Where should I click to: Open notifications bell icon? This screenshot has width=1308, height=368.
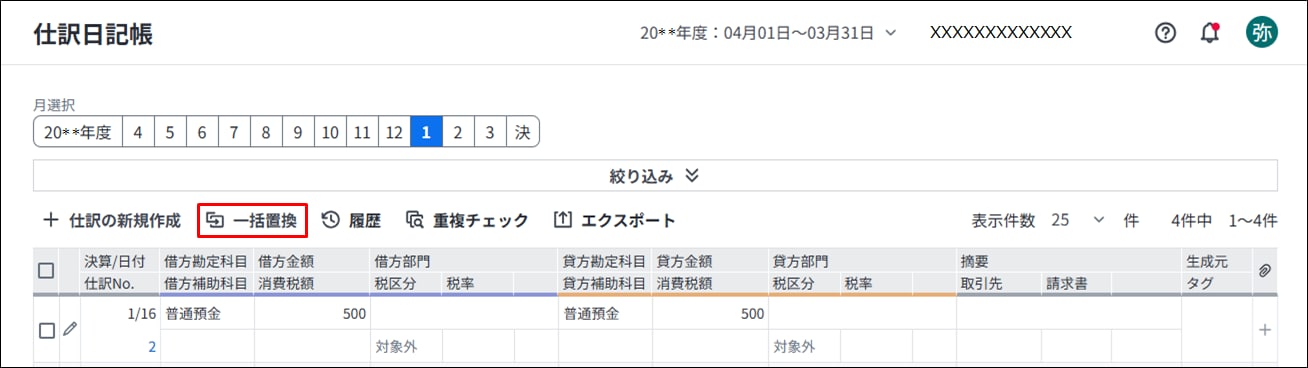pyautogui.click(x=1211, y=33)
